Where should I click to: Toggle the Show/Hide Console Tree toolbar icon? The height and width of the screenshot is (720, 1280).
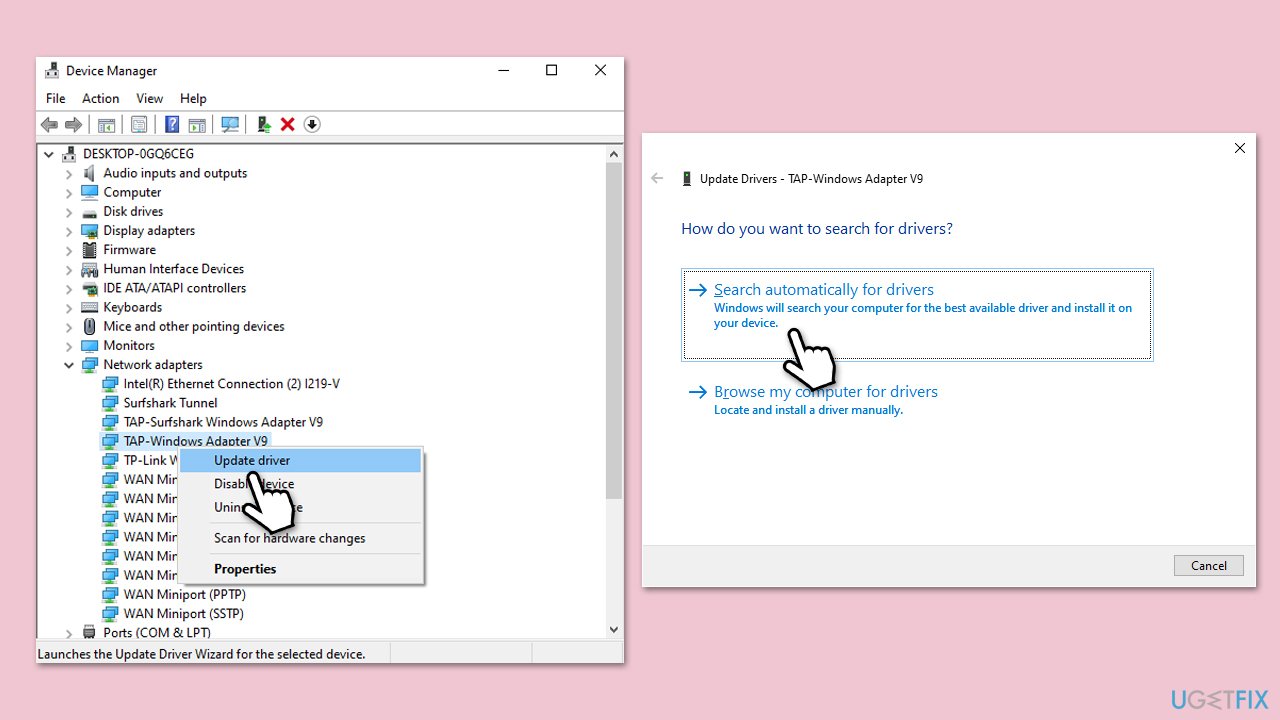106,124
